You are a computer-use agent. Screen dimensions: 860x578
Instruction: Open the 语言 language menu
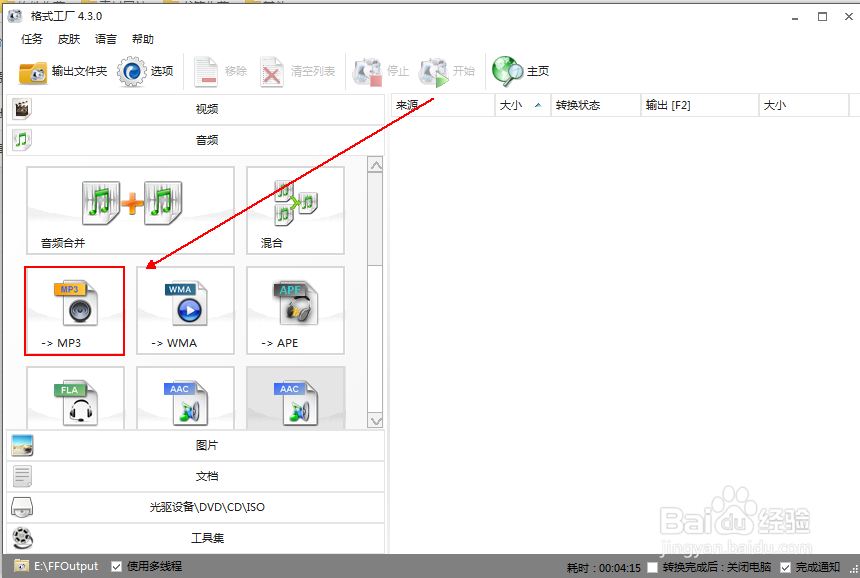coord(105,39)
